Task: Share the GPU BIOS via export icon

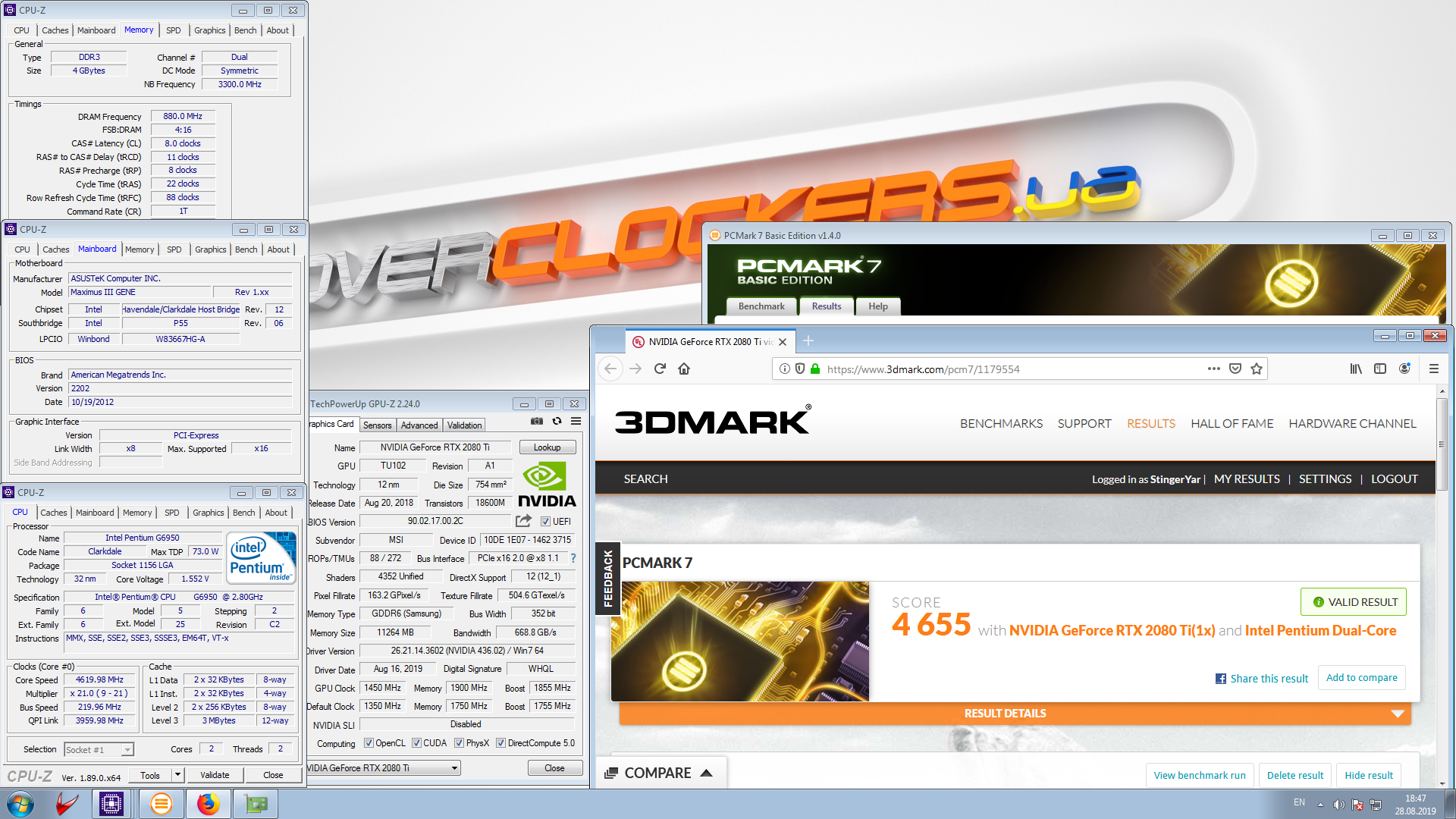Action: click(x=523, y=521)
